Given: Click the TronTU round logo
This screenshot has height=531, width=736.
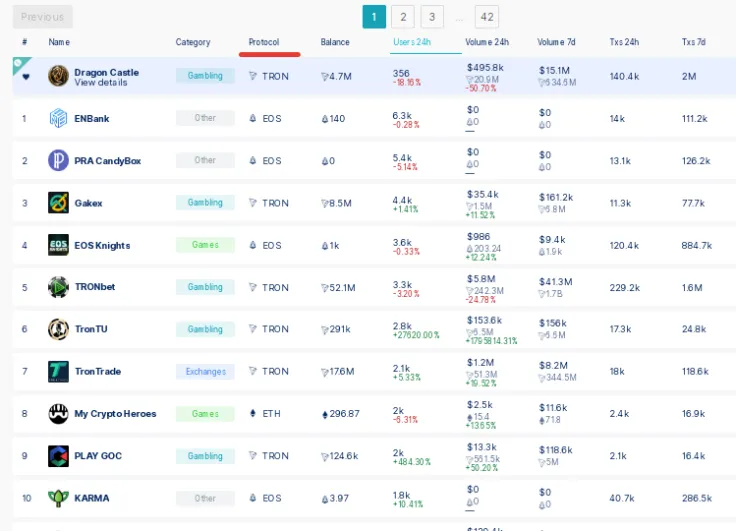Looking at the screenshot, I should [58, 329].
